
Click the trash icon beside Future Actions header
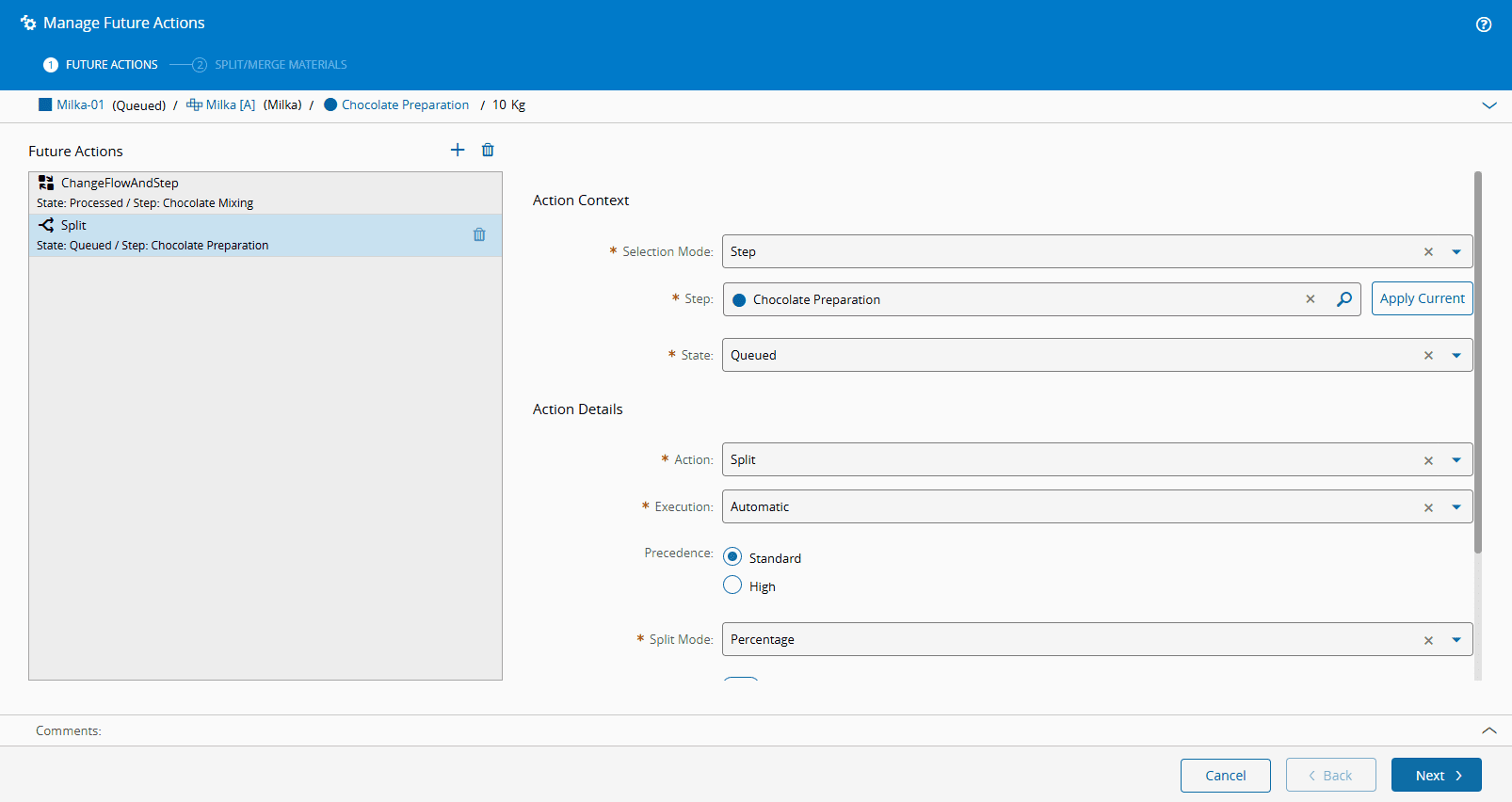coord(488,150)
